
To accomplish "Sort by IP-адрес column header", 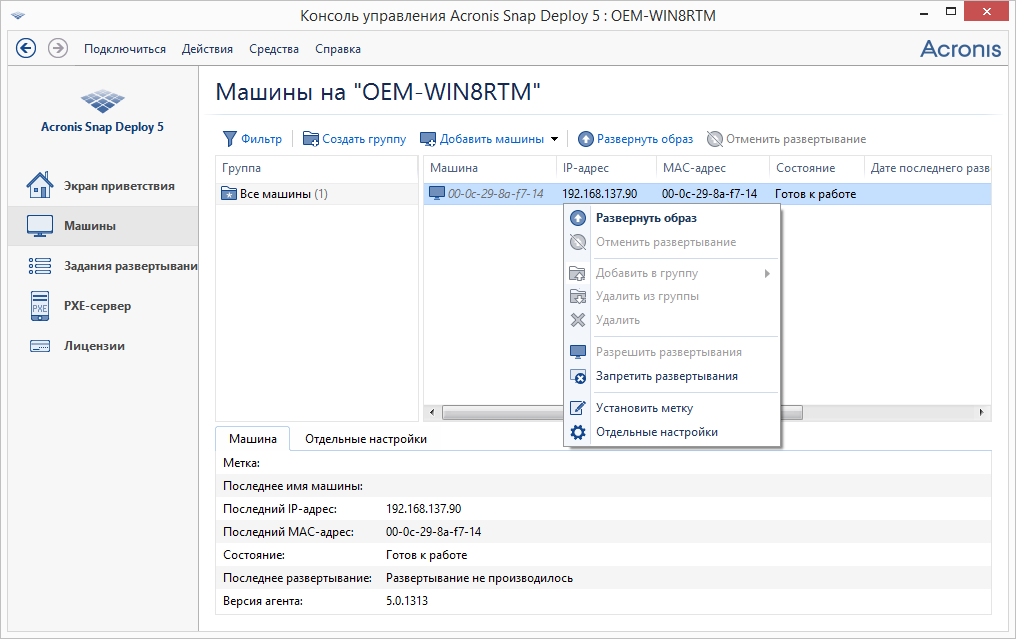I will (x=606, y=168).
